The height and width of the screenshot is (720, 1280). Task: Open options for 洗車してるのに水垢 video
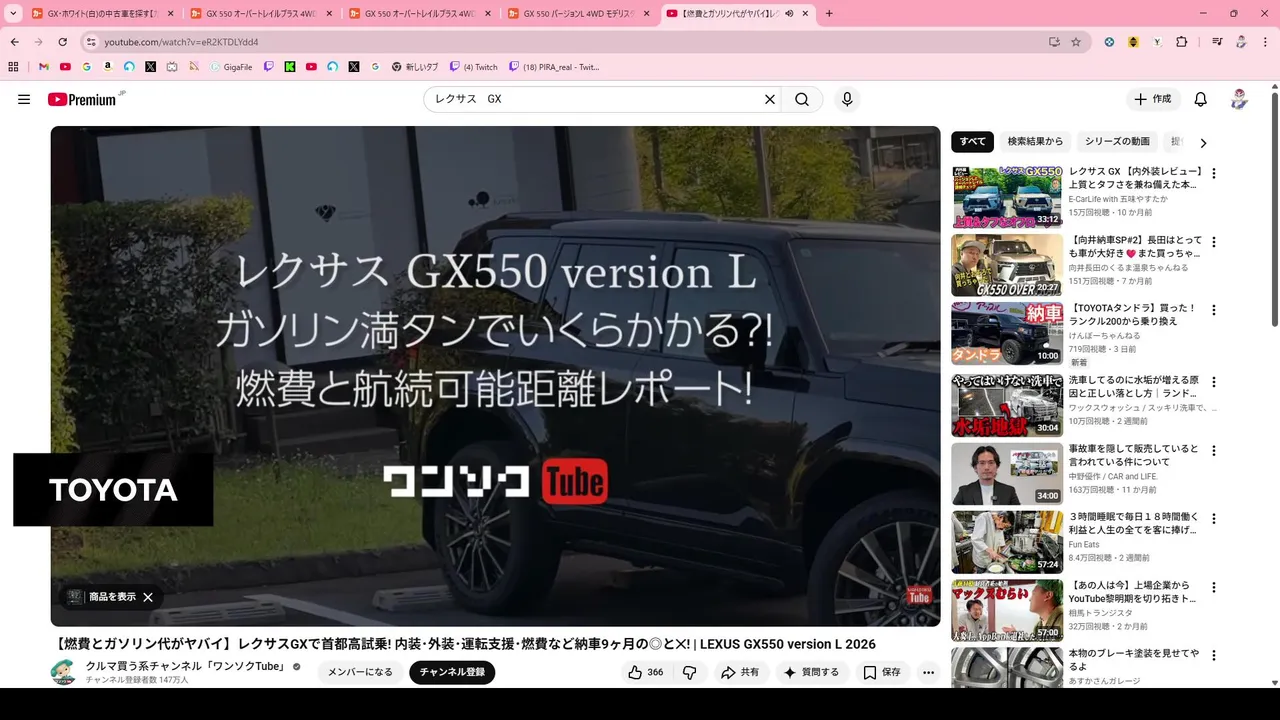pos(1214,382)
